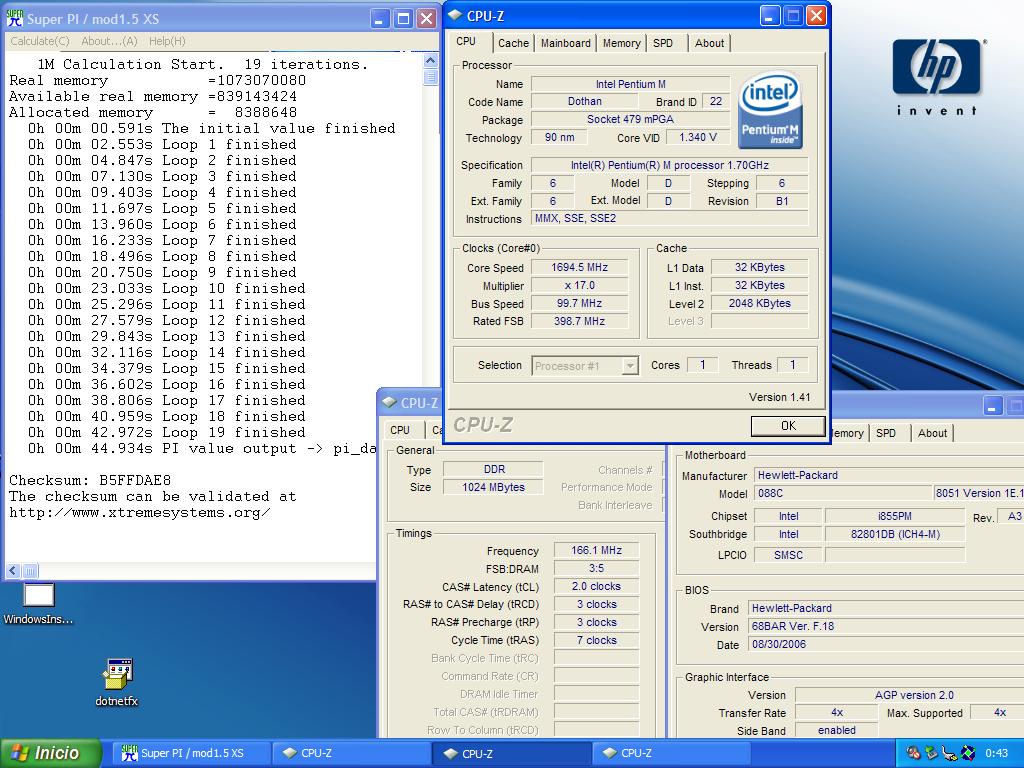Viewport: 1024px width, 768px height.
Task: Click the Inicio start button
Action: click(x=51, y=753)
